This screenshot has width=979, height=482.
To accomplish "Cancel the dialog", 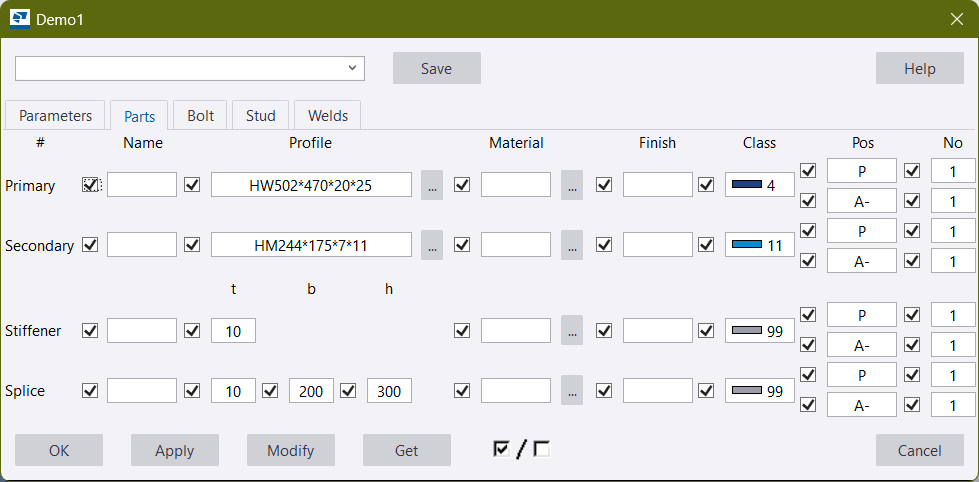I will [920, 450].
